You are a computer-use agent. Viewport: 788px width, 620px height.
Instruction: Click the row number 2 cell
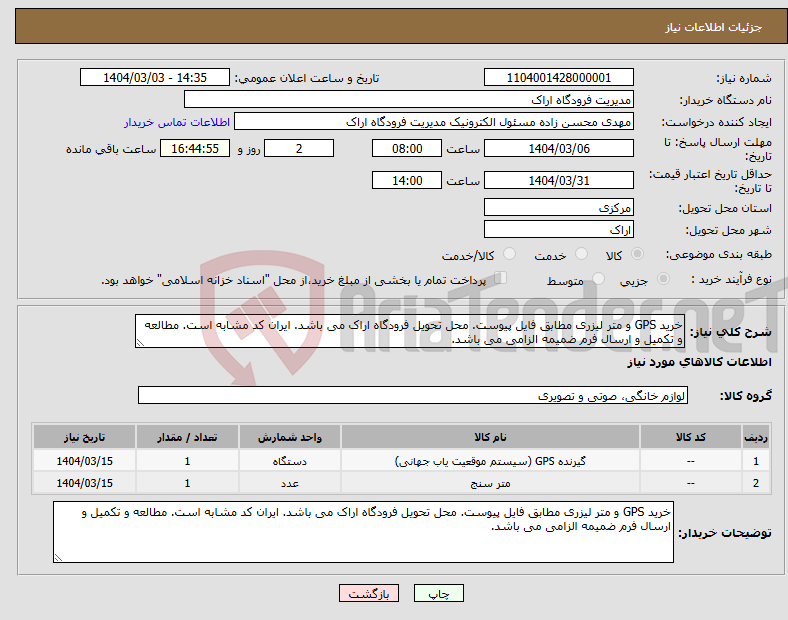tap(756, 483)
